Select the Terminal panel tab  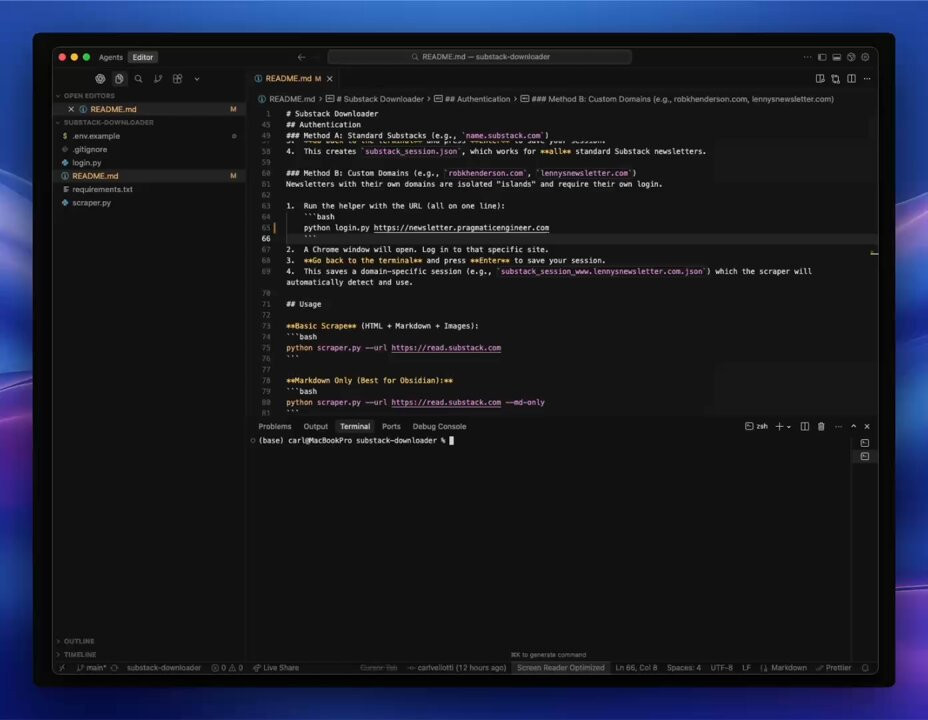355,427
